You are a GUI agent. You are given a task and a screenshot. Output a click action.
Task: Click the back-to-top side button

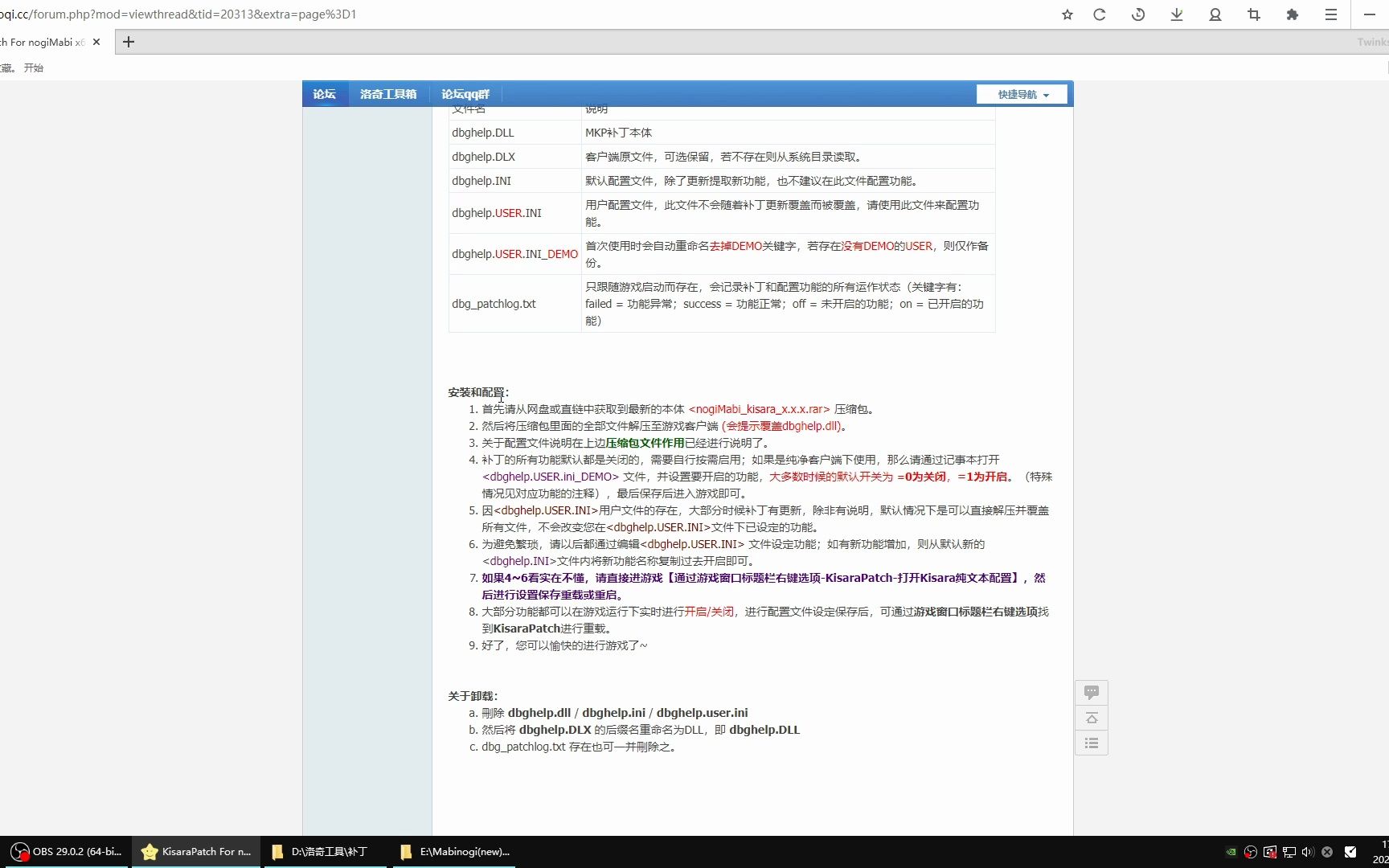pos(1092,718)
